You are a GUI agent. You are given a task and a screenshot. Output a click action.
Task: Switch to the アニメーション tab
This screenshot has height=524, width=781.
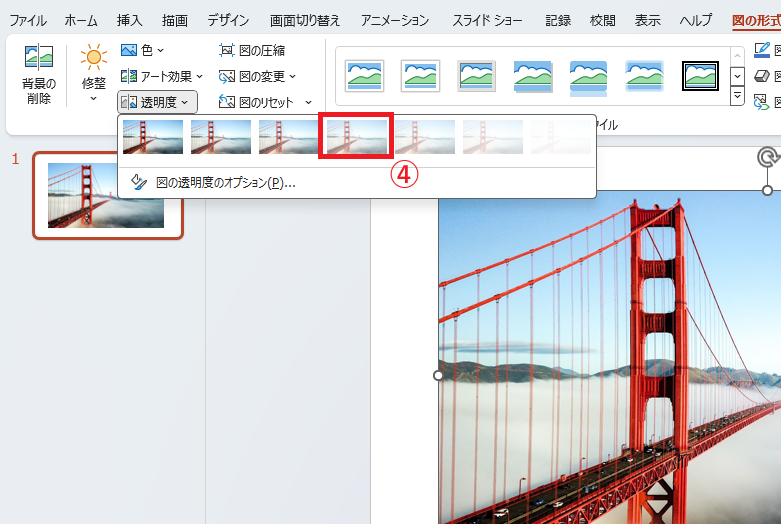pos(395,20)
